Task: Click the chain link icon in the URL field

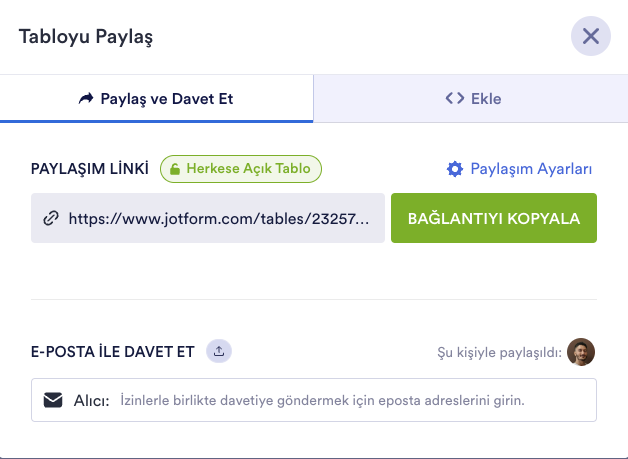Action: point(50,219)
